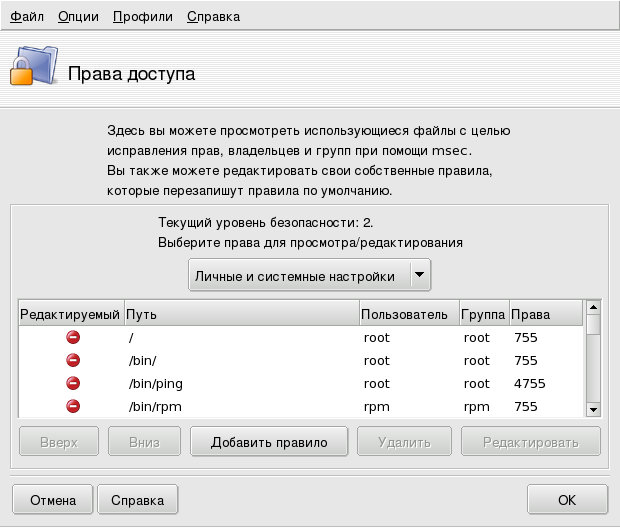Sort by the Права column header
Image resolution: width=620 pixels, height=528 pixels.
click(x=545, y=314)
